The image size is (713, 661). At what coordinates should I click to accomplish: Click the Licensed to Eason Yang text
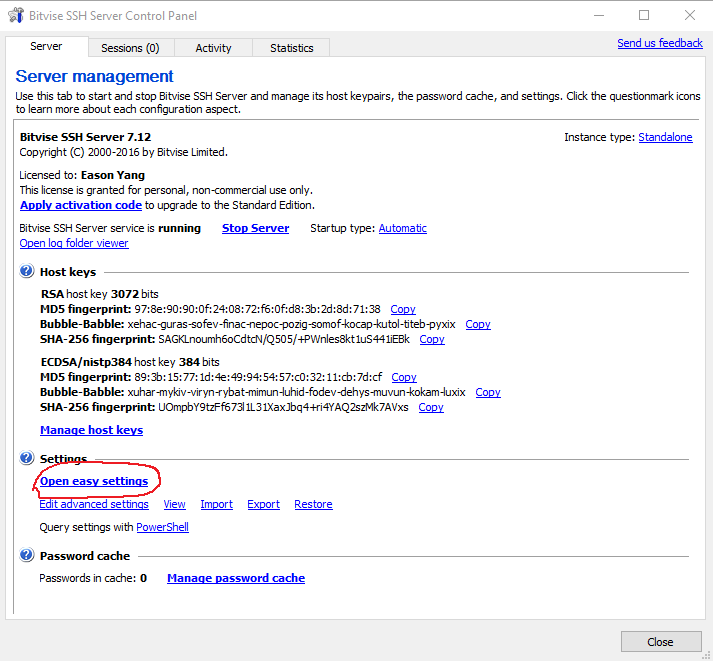pos(82,175)
